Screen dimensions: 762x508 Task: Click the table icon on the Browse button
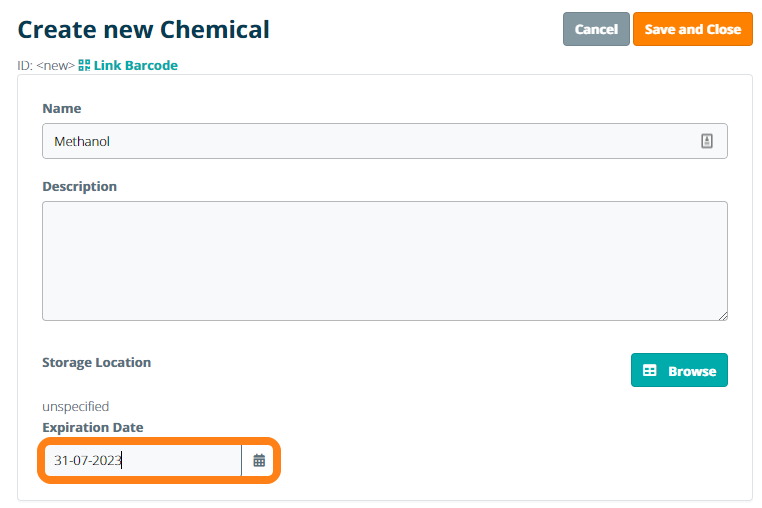pos(650,370)
